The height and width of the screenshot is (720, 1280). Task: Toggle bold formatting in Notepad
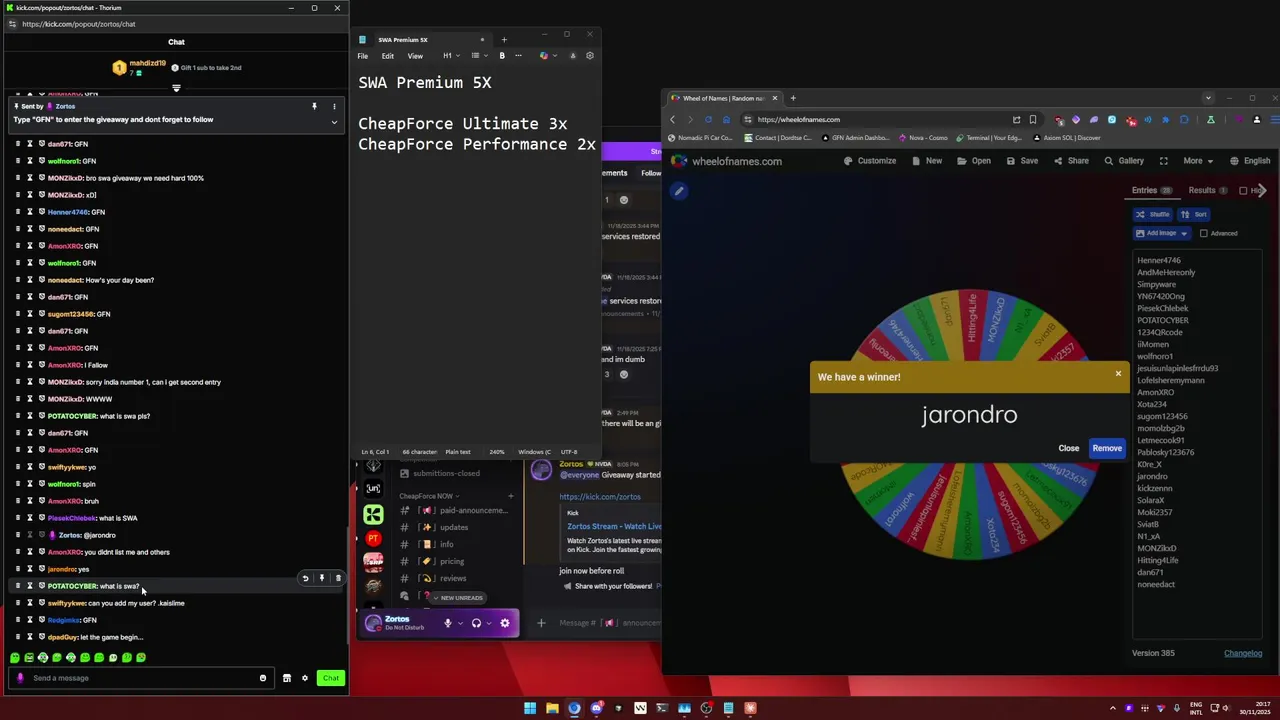(502, 56)
